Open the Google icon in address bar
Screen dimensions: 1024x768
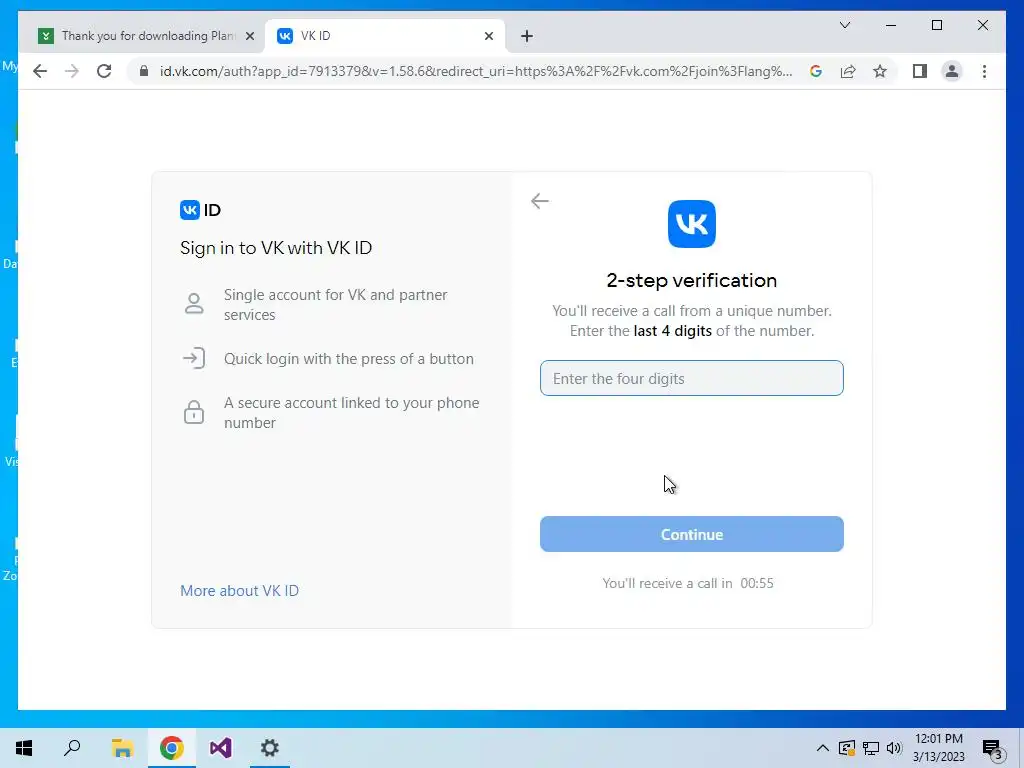816,71
